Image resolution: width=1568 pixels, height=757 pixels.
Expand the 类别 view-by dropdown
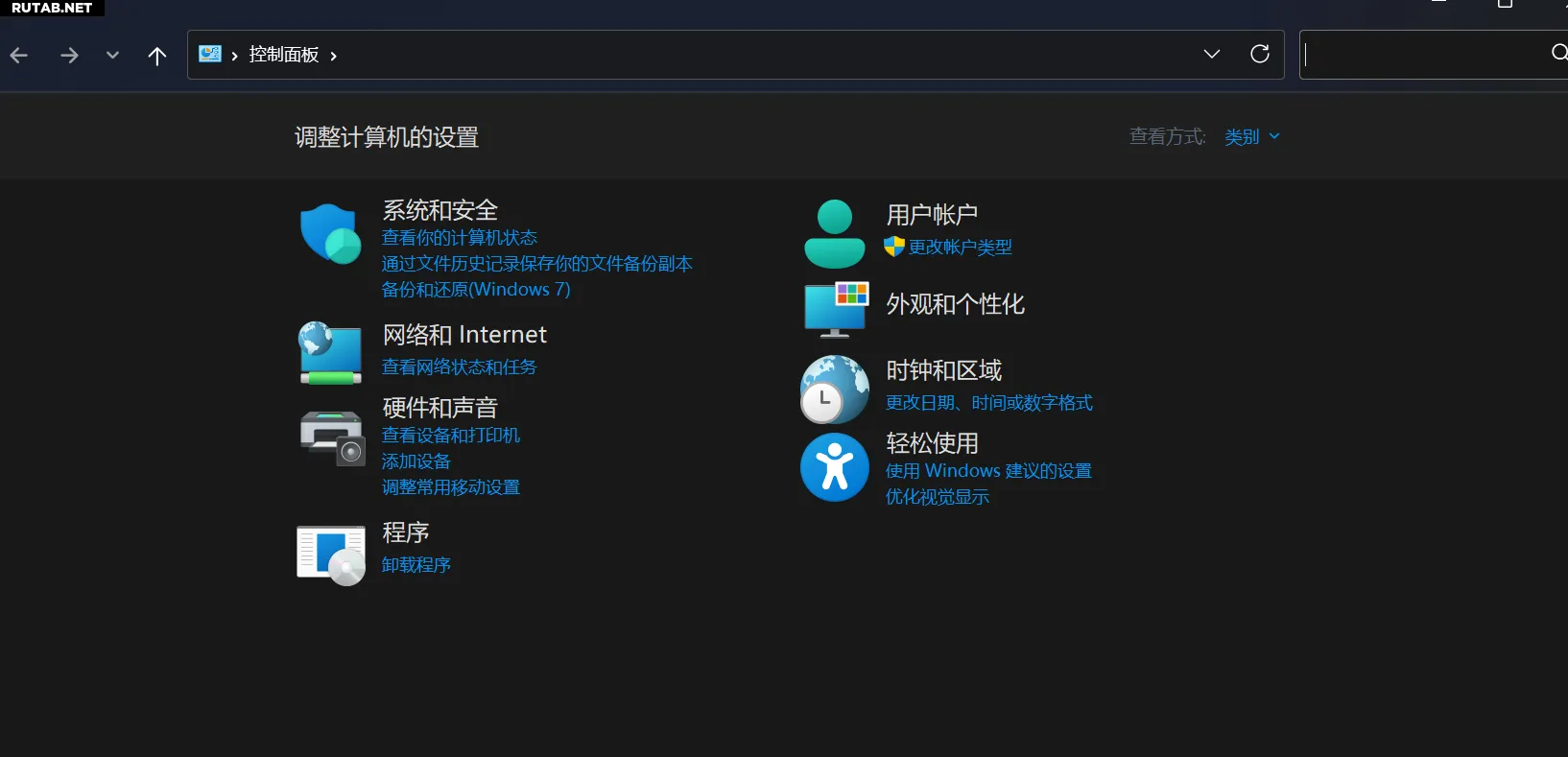tap(1252, 137)
